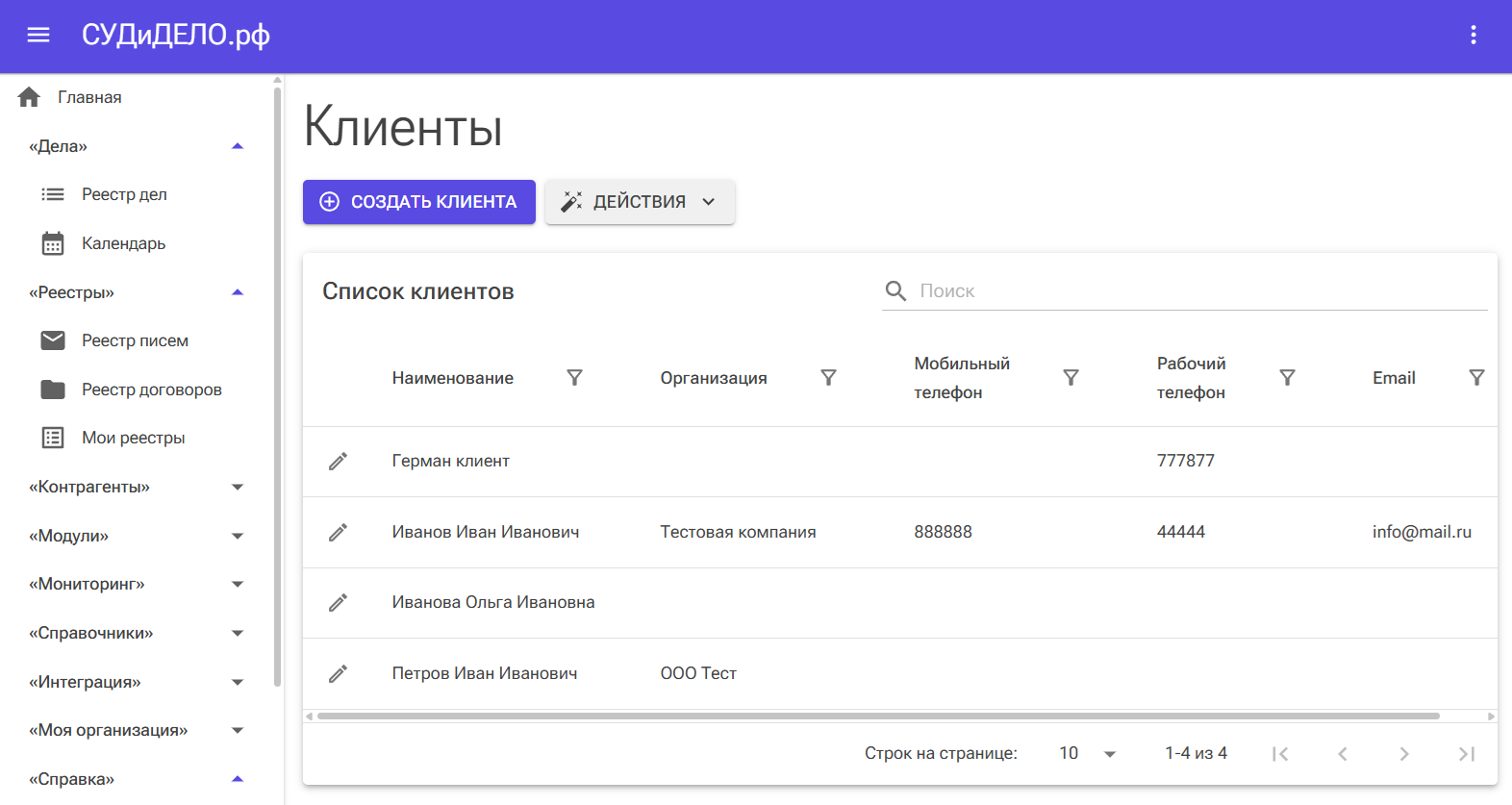
Task: Filter the Мобильный телефон column
Action: (1071, 378)
